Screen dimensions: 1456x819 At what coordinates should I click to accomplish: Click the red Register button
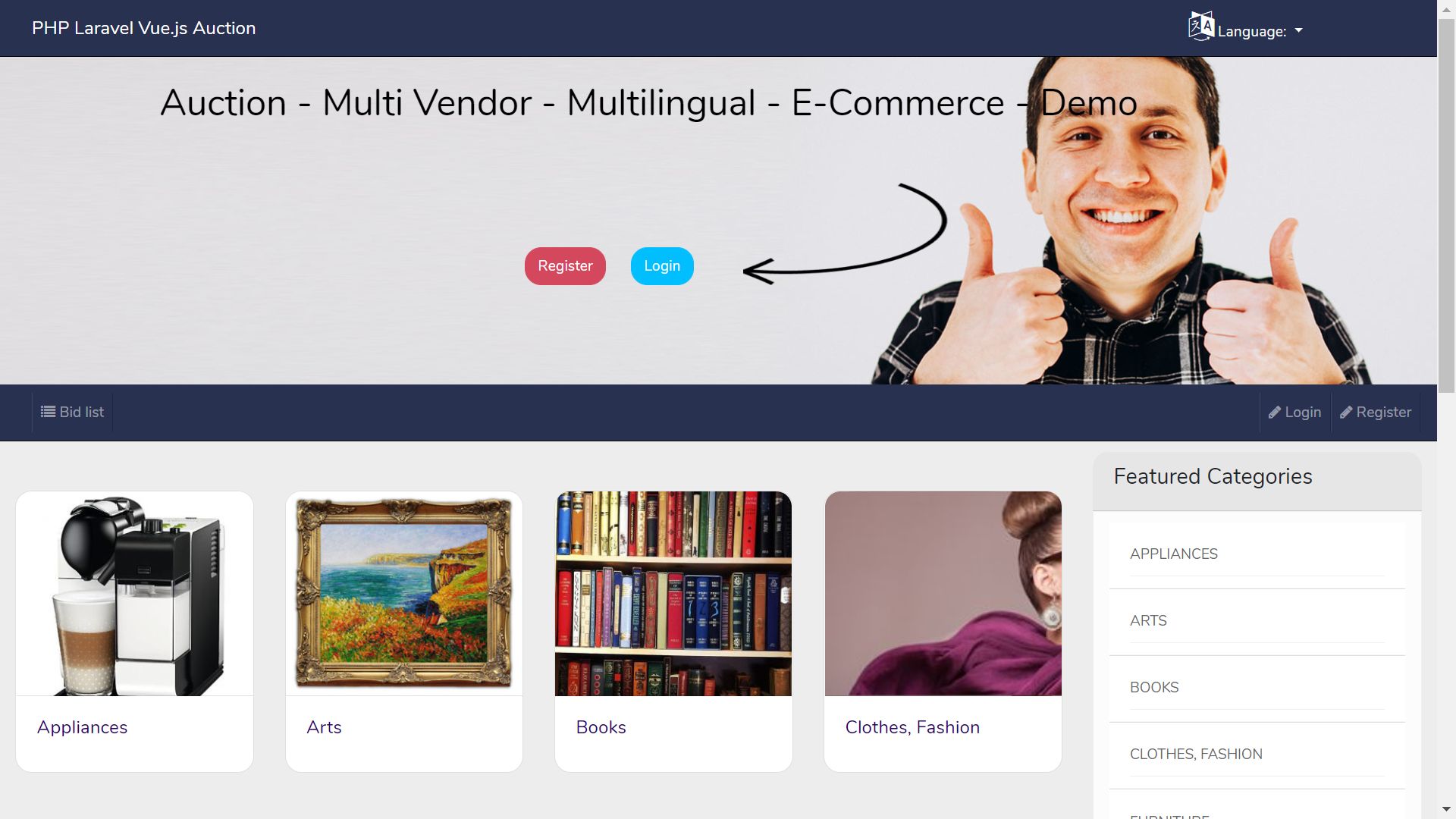565,266
